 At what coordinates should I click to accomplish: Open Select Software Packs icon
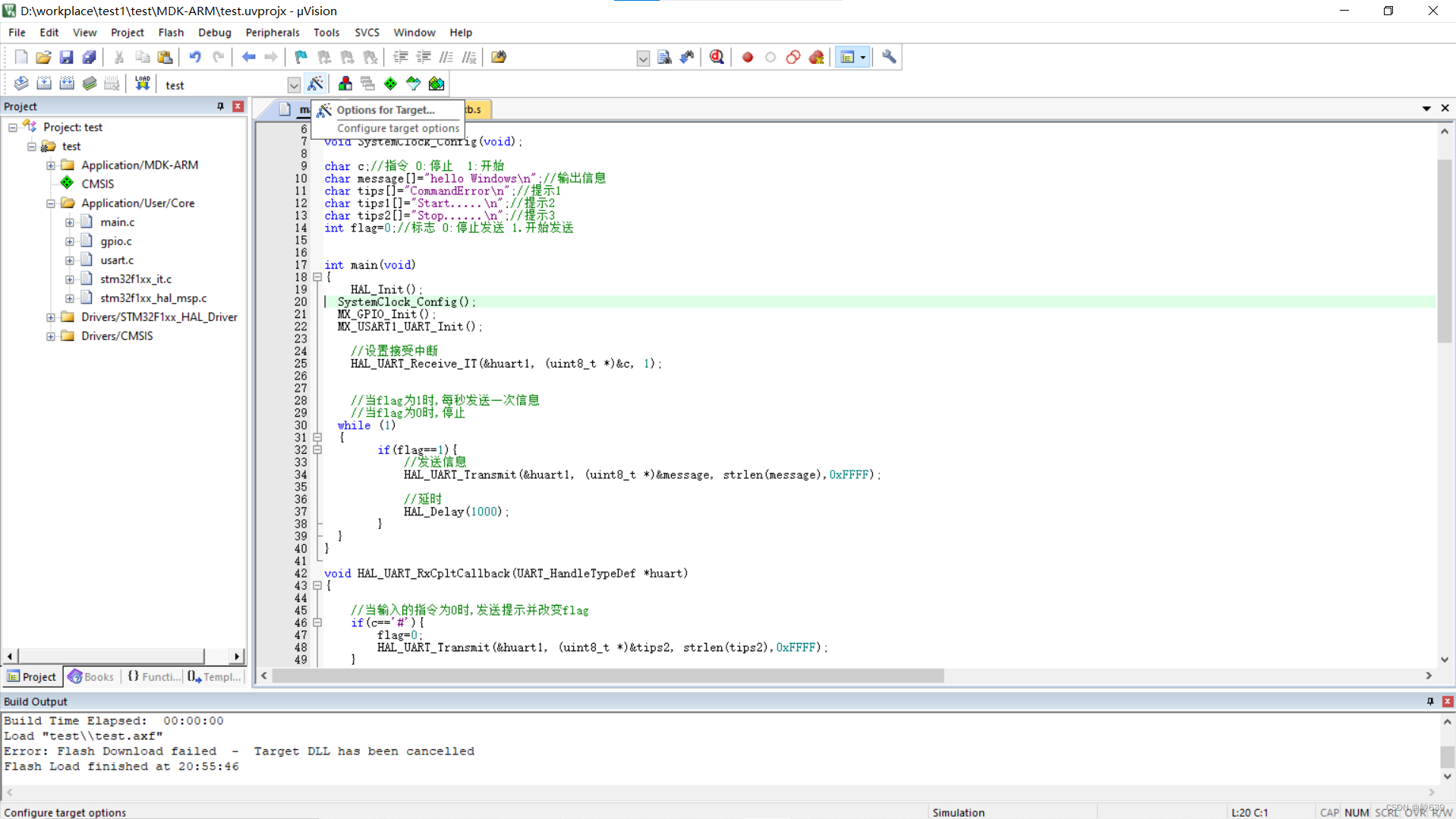point(413,83)
